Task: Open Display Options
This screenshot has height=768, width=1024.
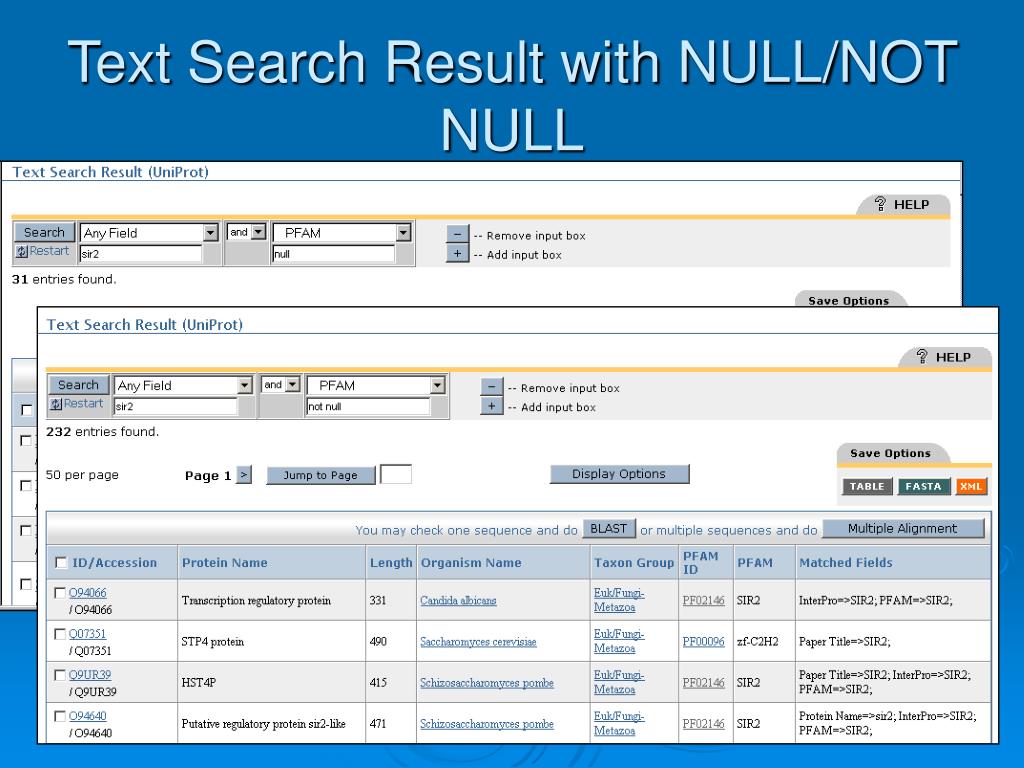Action: click(619, 474)
